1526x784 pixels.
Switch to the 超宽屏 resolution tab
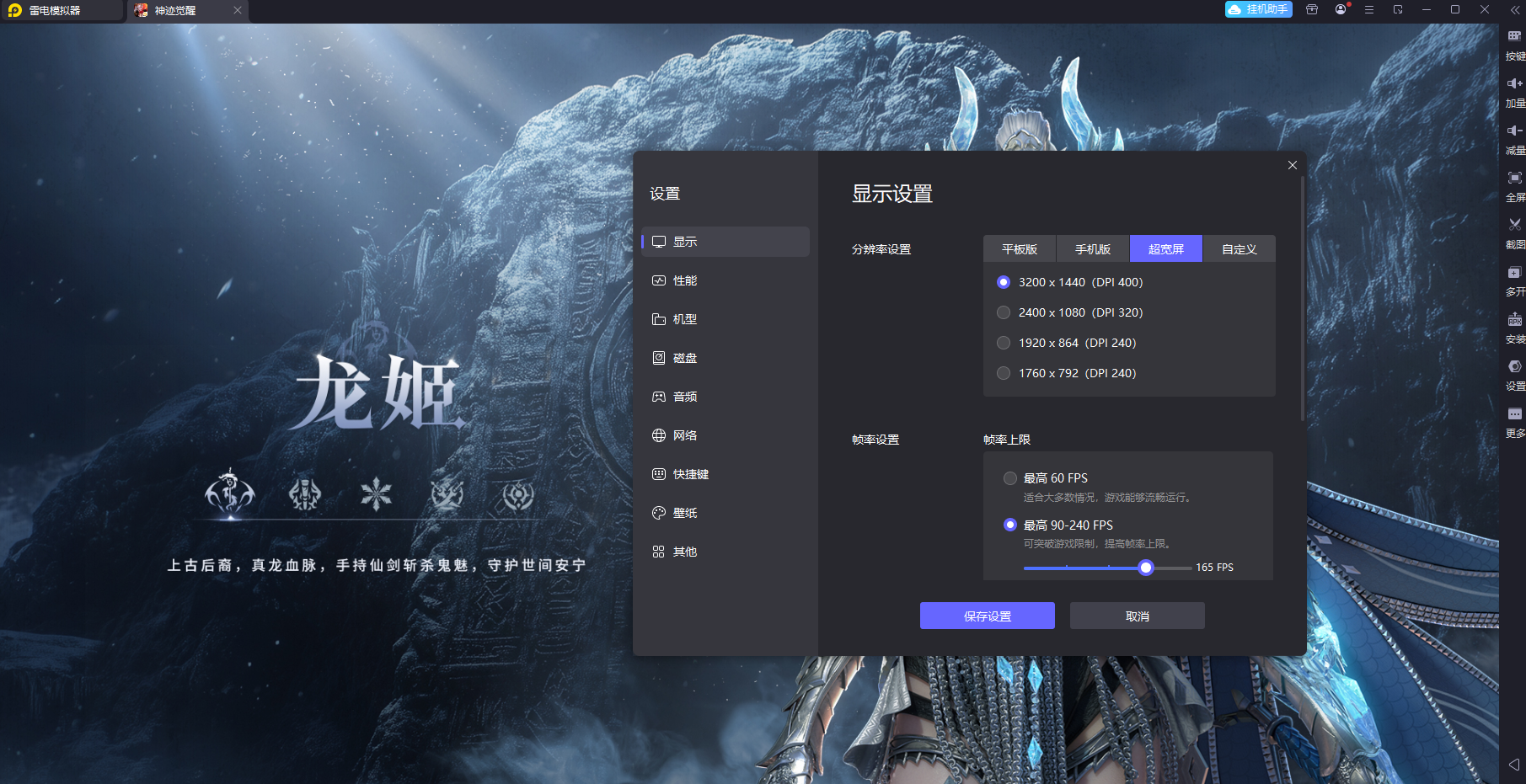coord(1166,249)
